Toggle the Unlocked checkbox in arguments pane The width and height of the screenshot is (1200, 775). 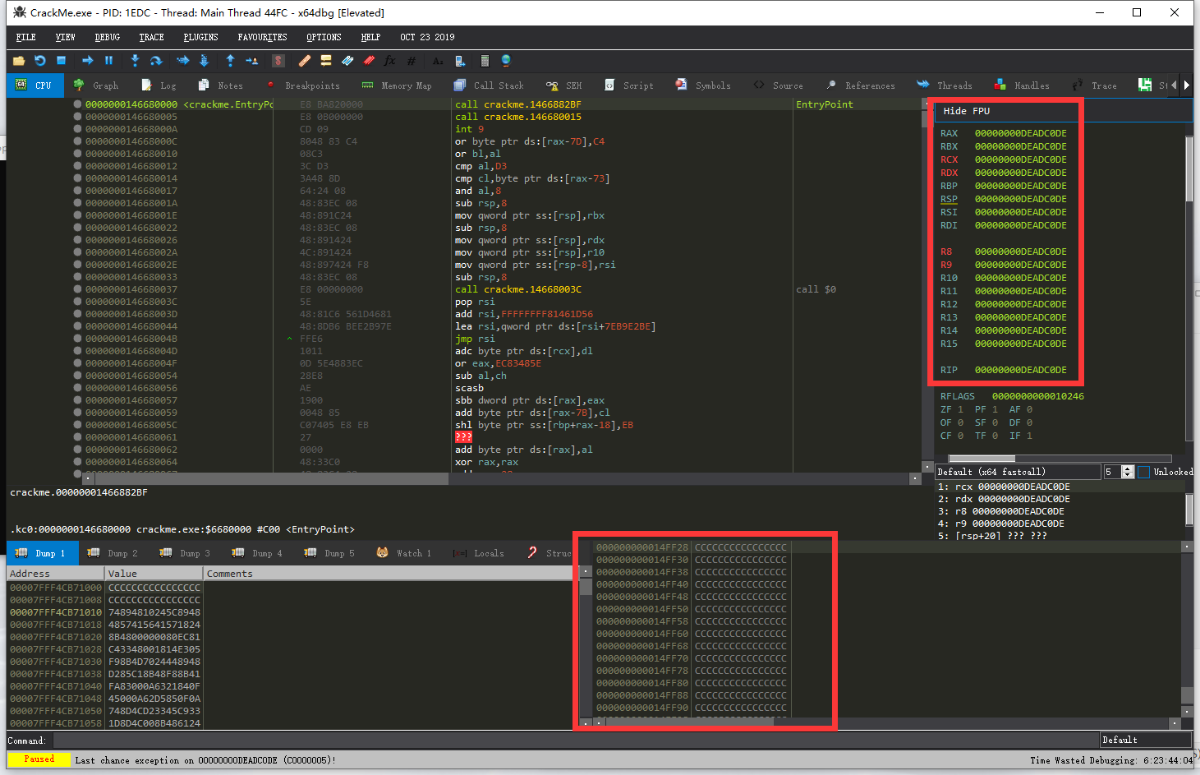(1144, 471)
